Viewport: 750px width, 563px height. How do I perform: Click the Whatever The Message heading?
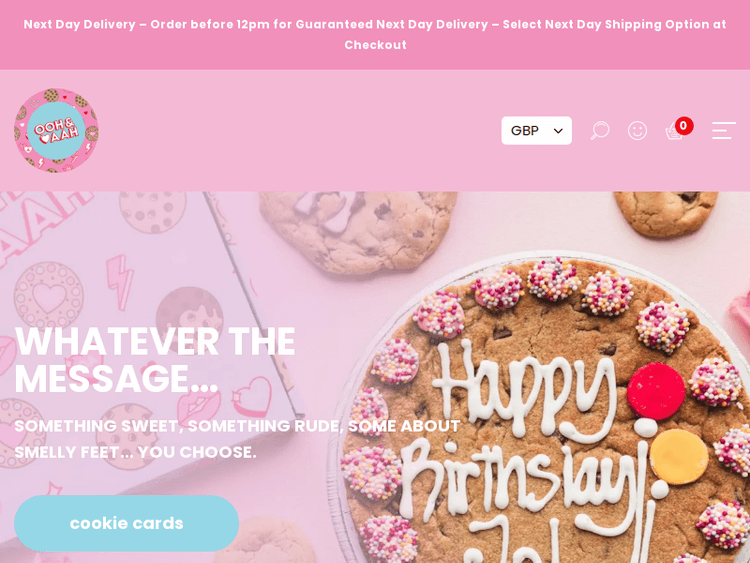(x=154, y=360)
